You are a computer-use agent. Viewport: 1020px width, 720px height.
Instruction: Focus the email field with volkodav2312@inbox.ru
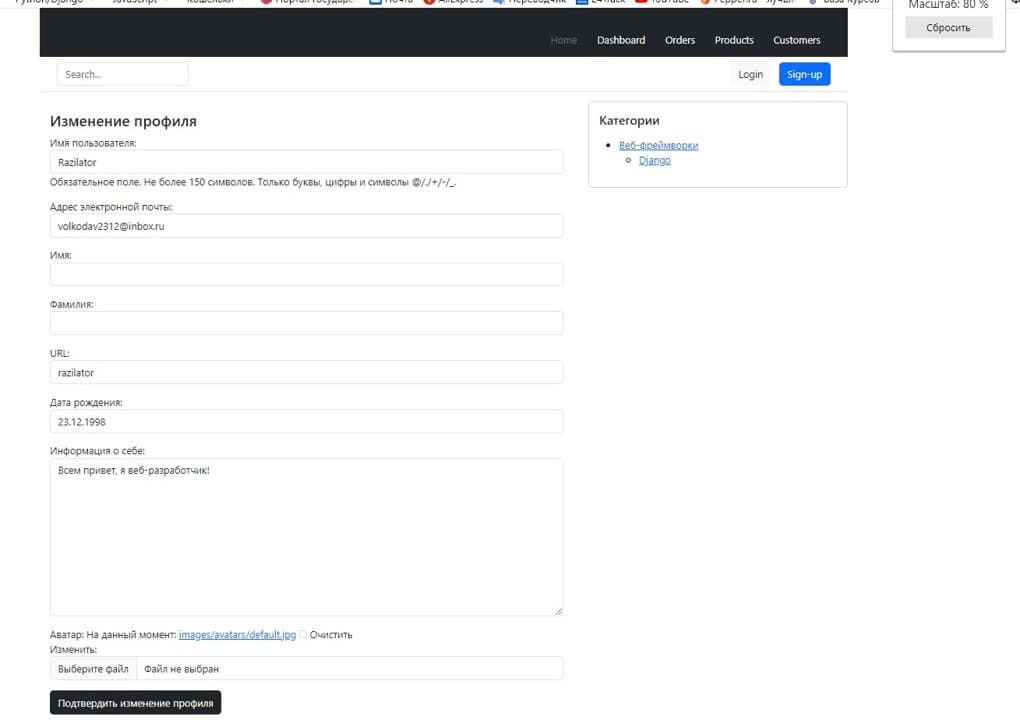point(306,226)
